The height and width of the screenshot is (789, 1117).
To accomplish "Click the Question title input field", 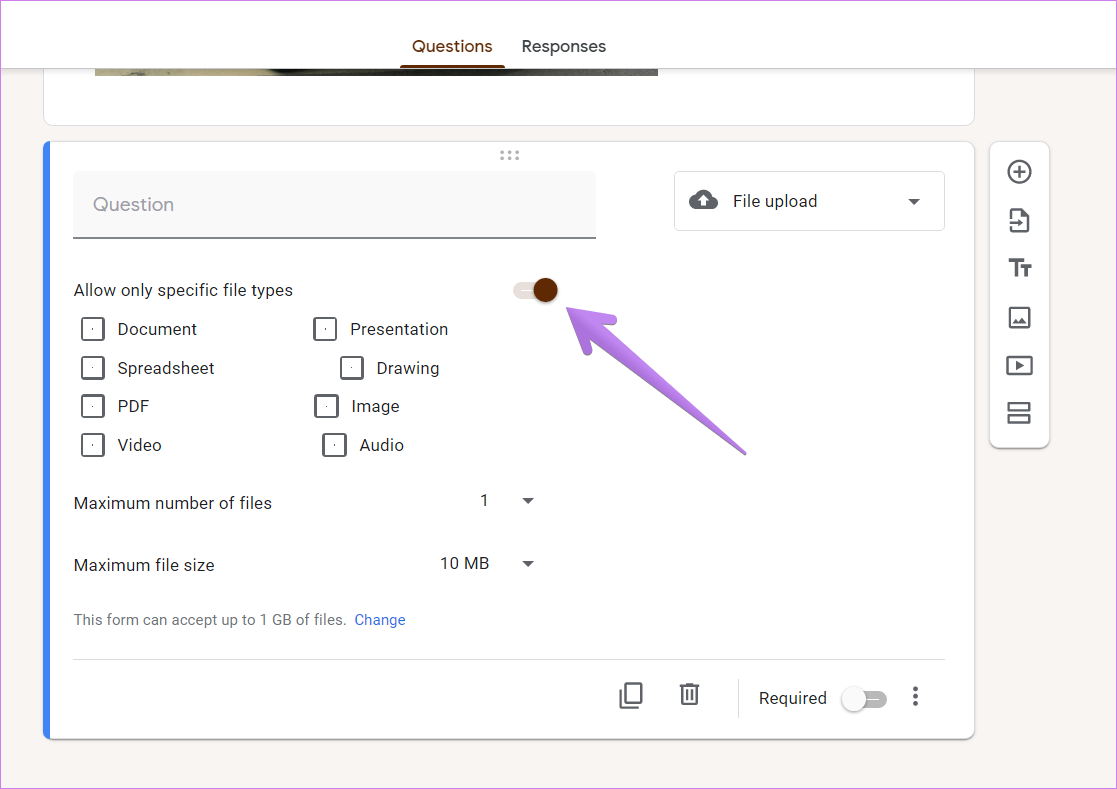I will [334, 205].
